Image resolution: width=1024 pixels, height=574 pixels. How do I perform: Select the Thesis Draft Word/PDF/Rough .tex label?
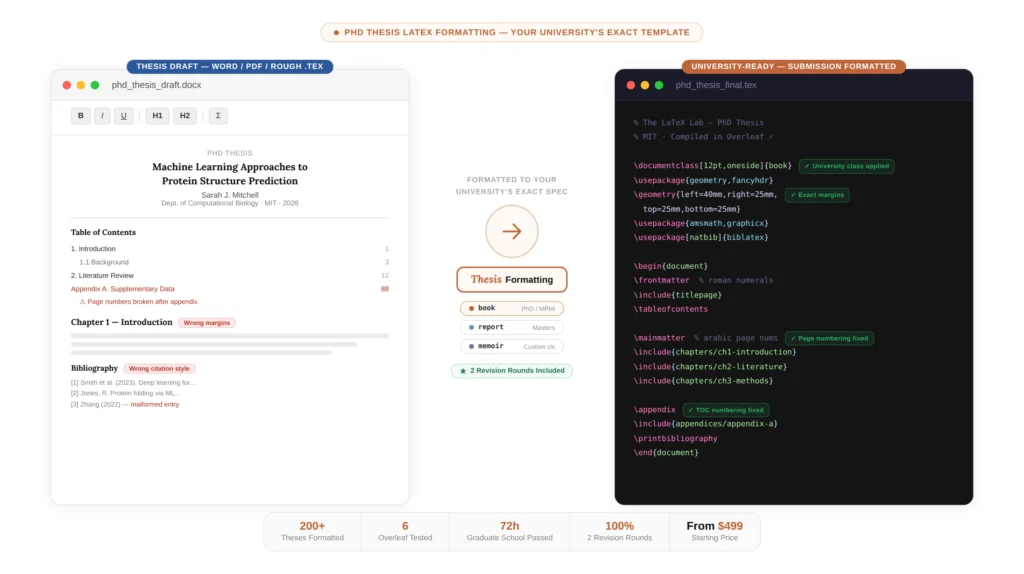(x=230, y=66)
